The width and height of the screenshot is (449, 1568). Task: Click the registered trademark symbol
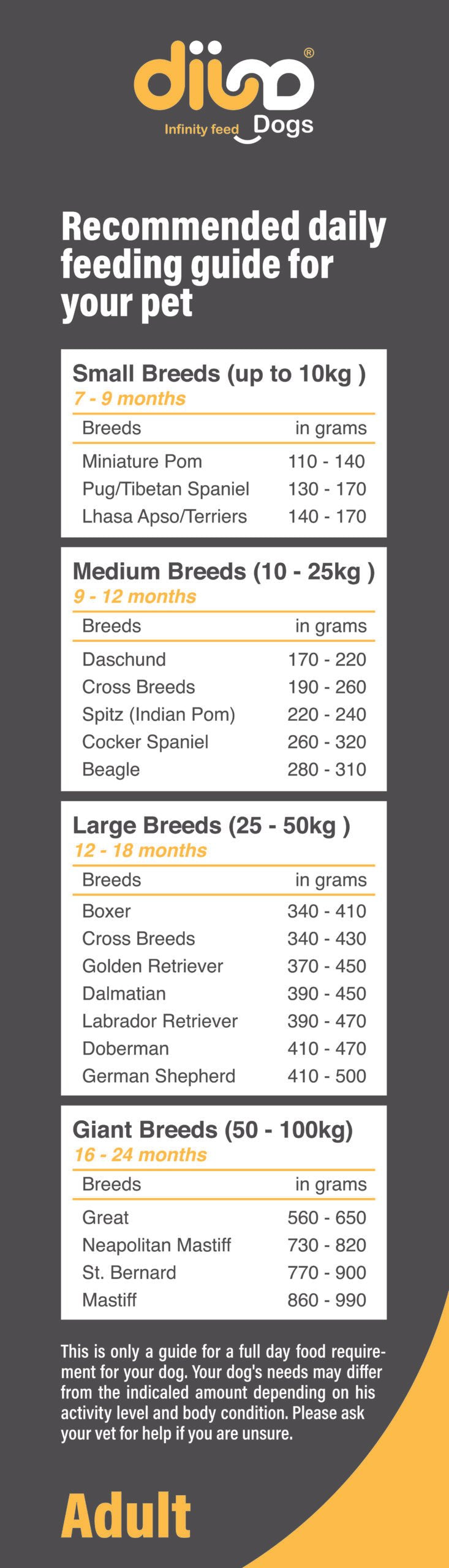point(309,53)
